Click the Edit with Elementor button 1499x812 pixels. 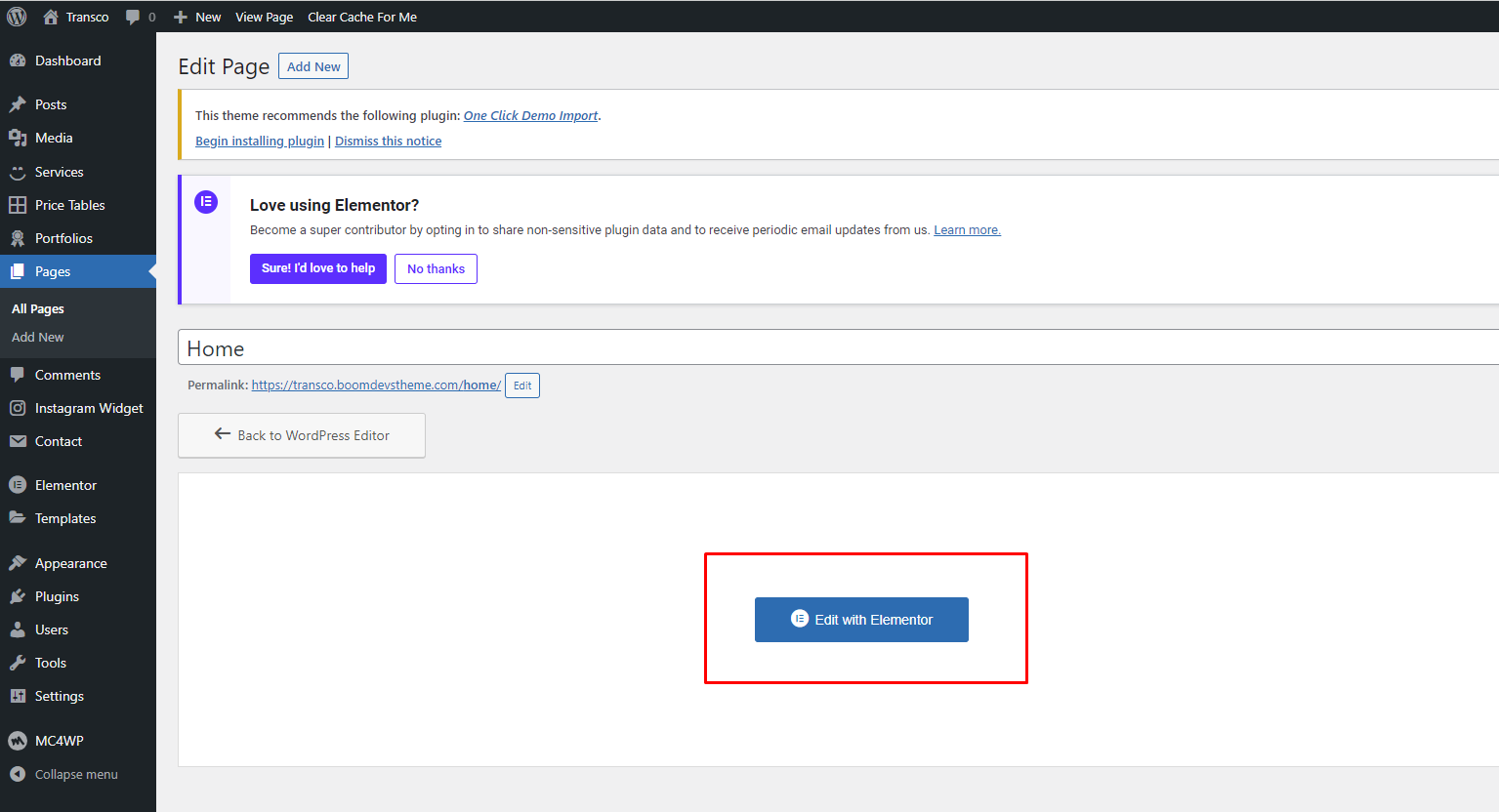point(861,620)
